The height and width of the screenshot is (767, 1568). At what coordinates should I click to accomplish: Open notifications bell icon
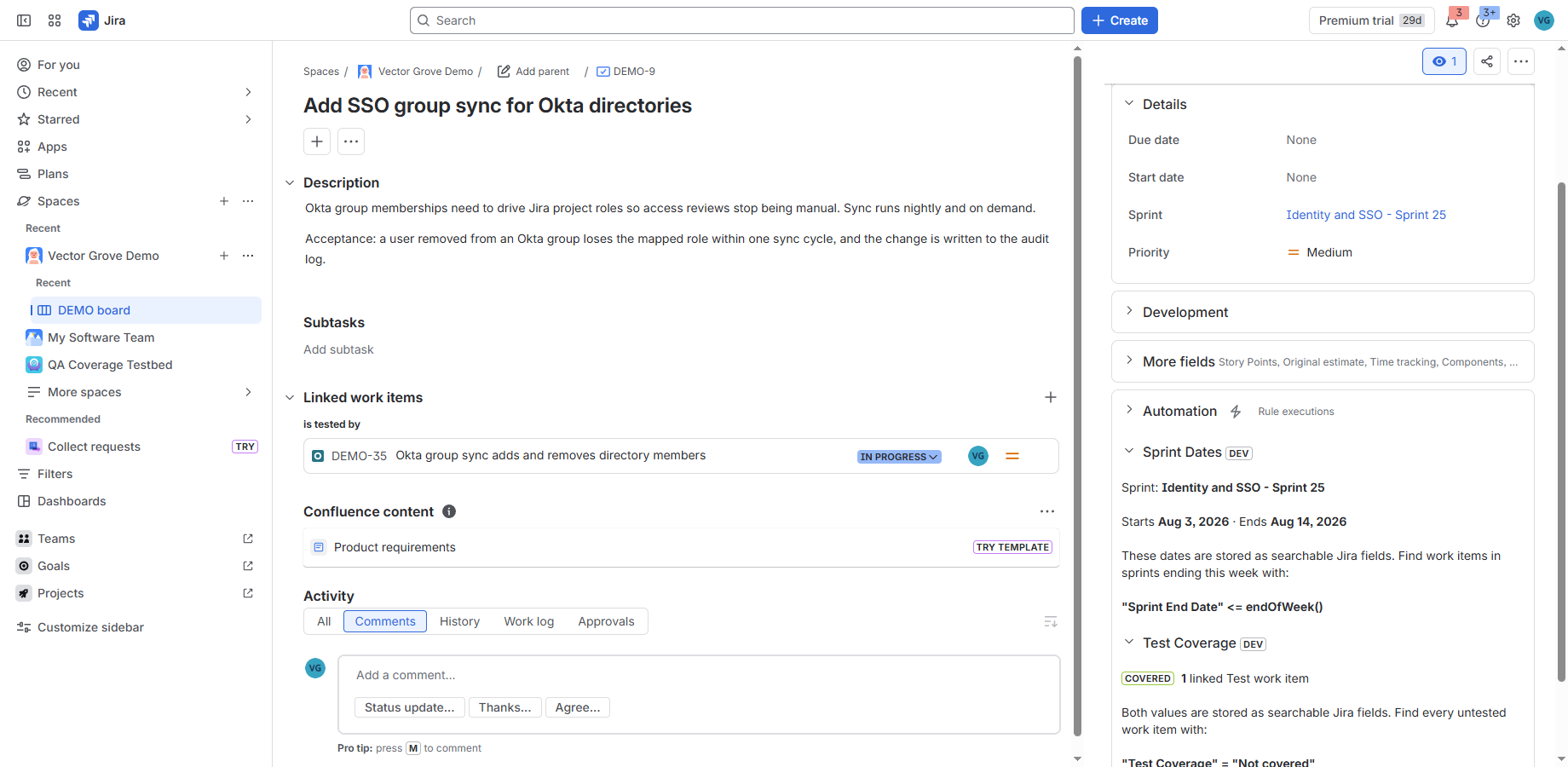pos(1452,20)
